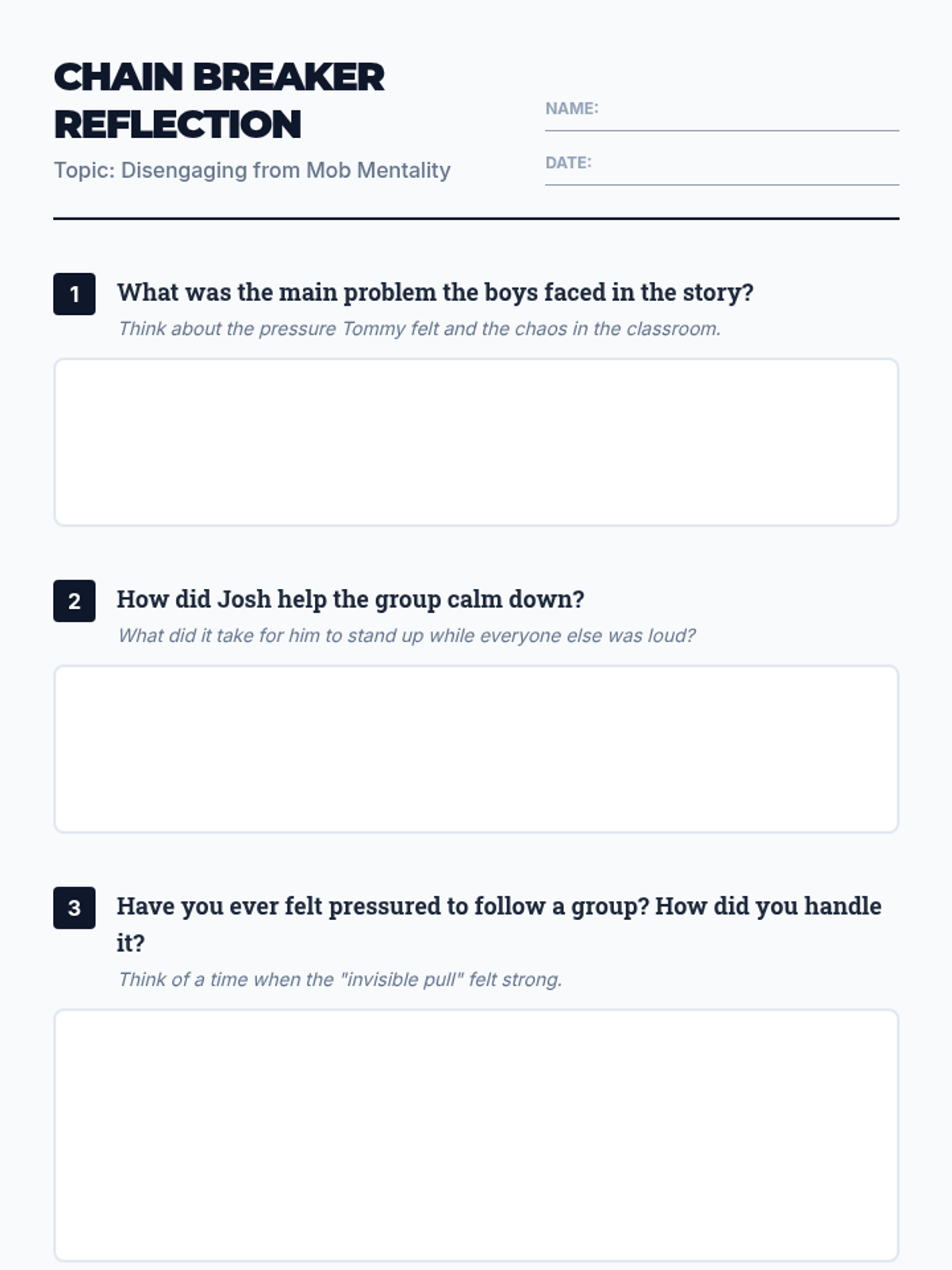This screenshot has height=1270, width=952.
Task: Click the answer box for the group pressure question
Action: [x=476, y=1135]
